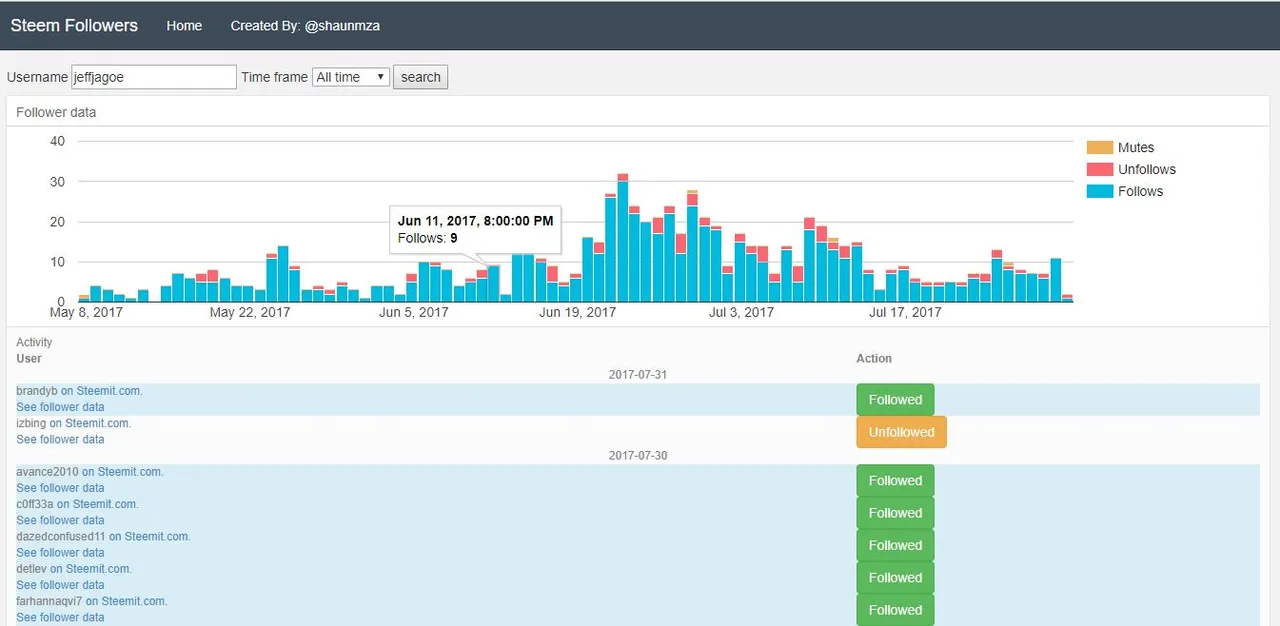Open See follower data under brandyb
Screen dimensions: 1280x626
tap(60, 407)
